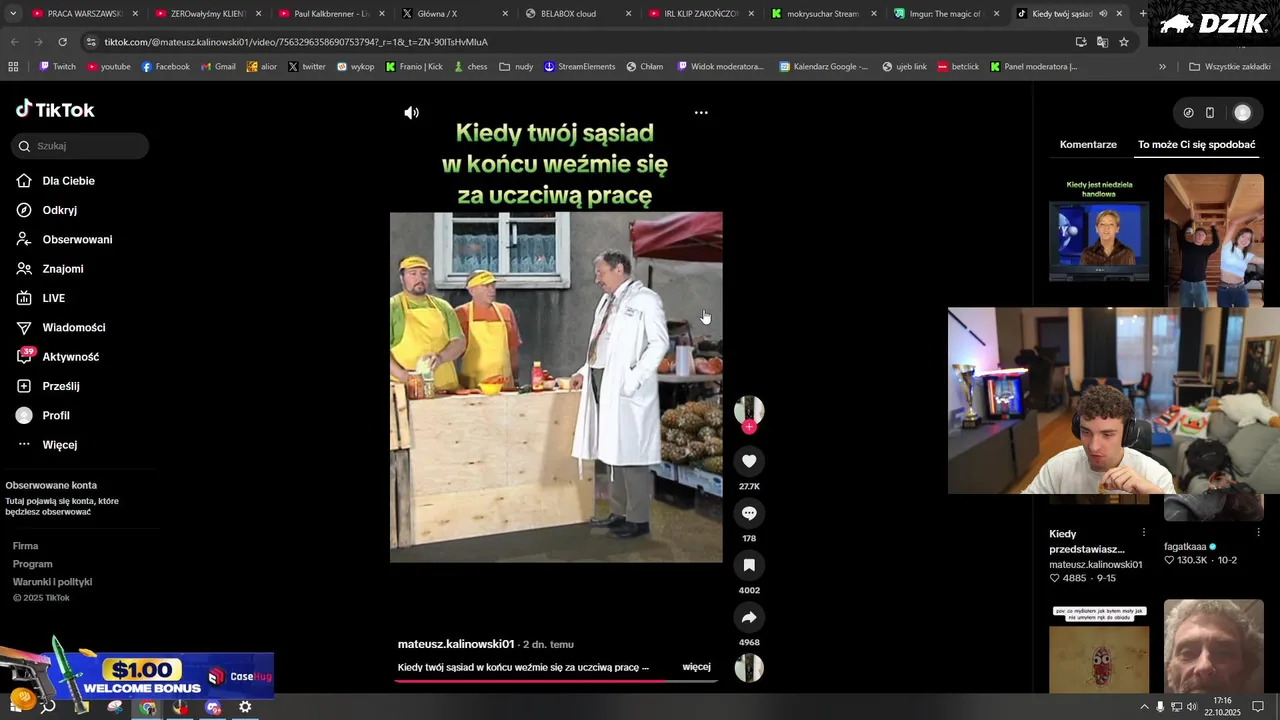Viewport: 1280px width, 720px height.
Task: Open Chrome from the taskbar
Action: click(x=148, y=707)
